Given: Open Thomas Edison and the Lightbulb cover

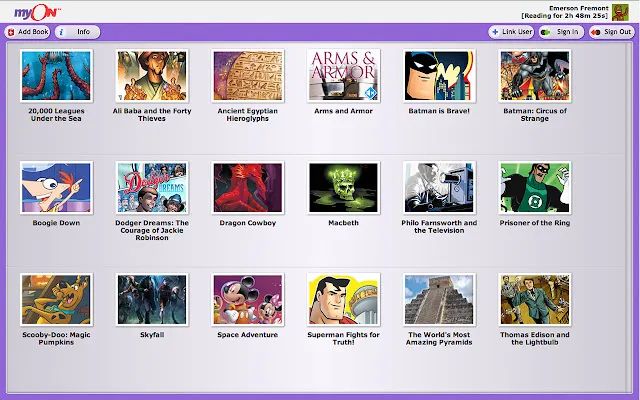Looking at the screenshot, I should [x=535, y=300].
